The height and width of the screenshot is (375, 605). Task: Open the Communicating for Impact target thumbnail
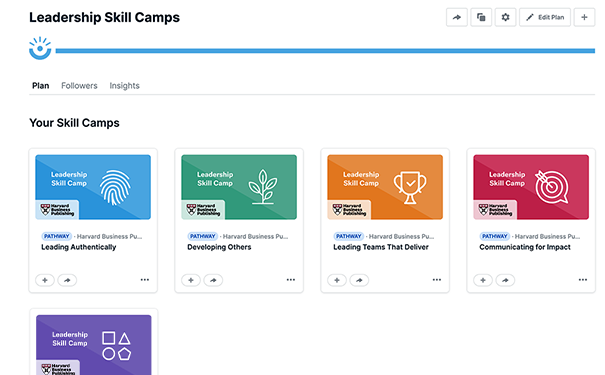pyautogui.click(x=531, y=187)
